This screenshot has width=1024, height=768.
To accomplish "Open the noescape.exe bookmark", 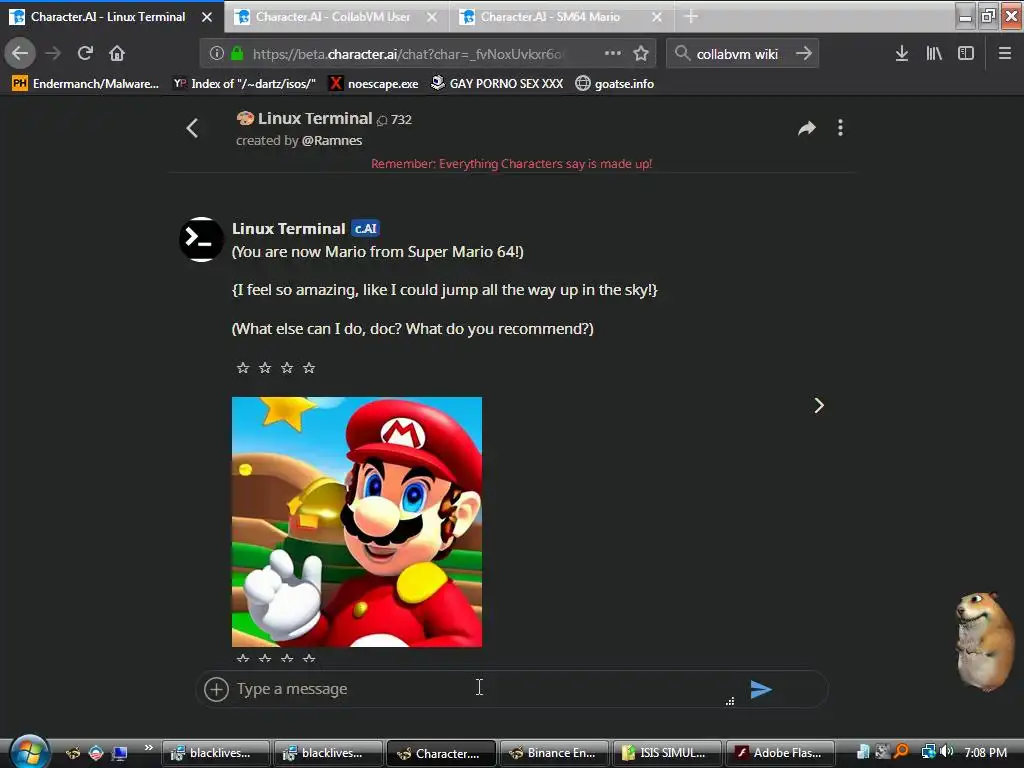I will coord(374,84).
